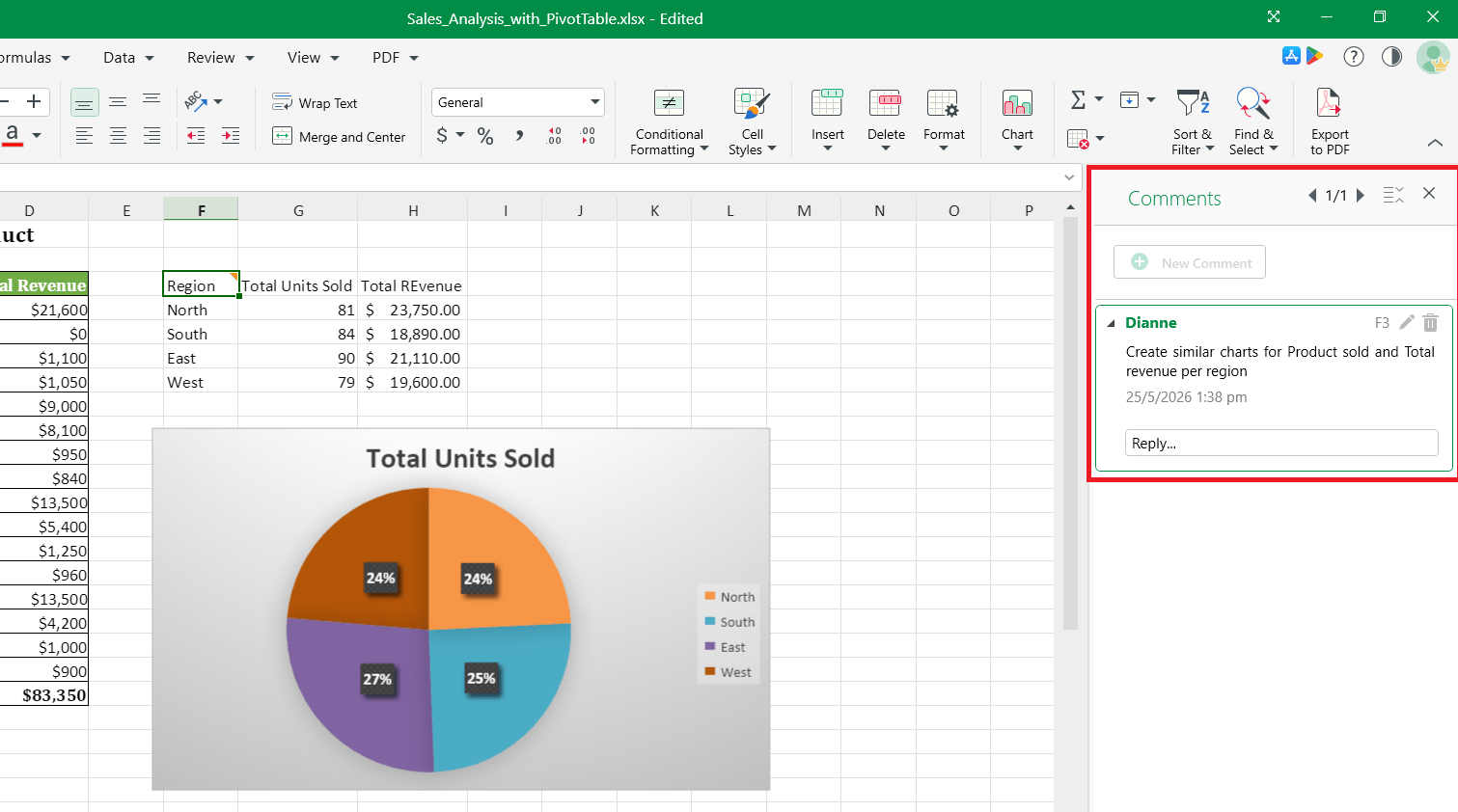Click the Clear contents icon

tap(1078, 139)
